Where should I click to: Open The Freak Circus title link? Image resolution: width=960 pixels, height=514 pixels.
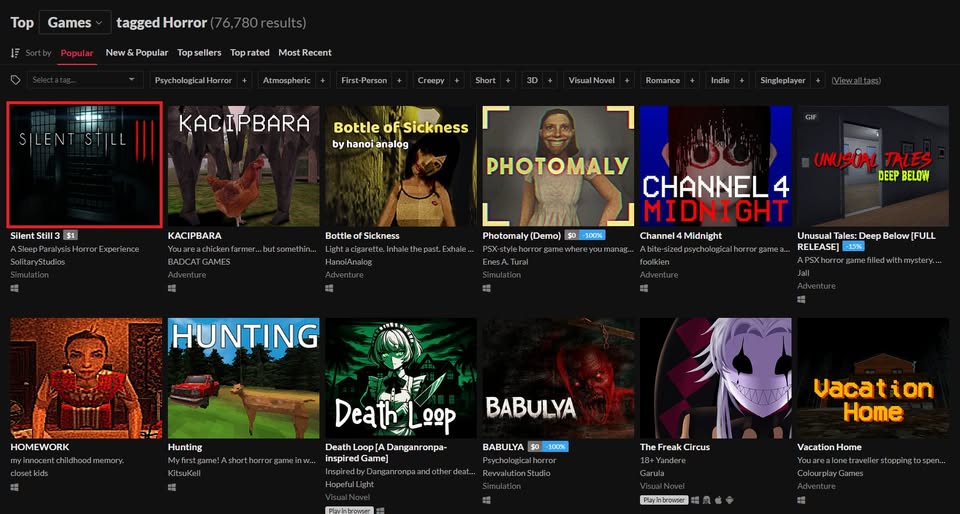tap(675, 447)
